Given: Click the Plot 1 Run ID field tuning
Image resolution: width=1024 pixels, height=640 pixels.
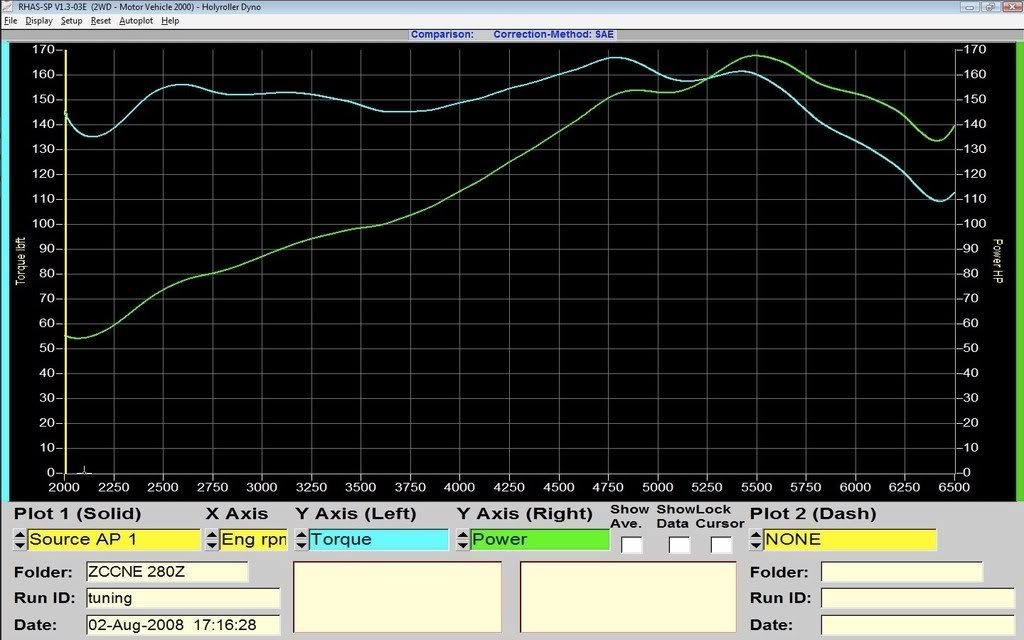Looking at the screenshot, I should coord(183,598).
